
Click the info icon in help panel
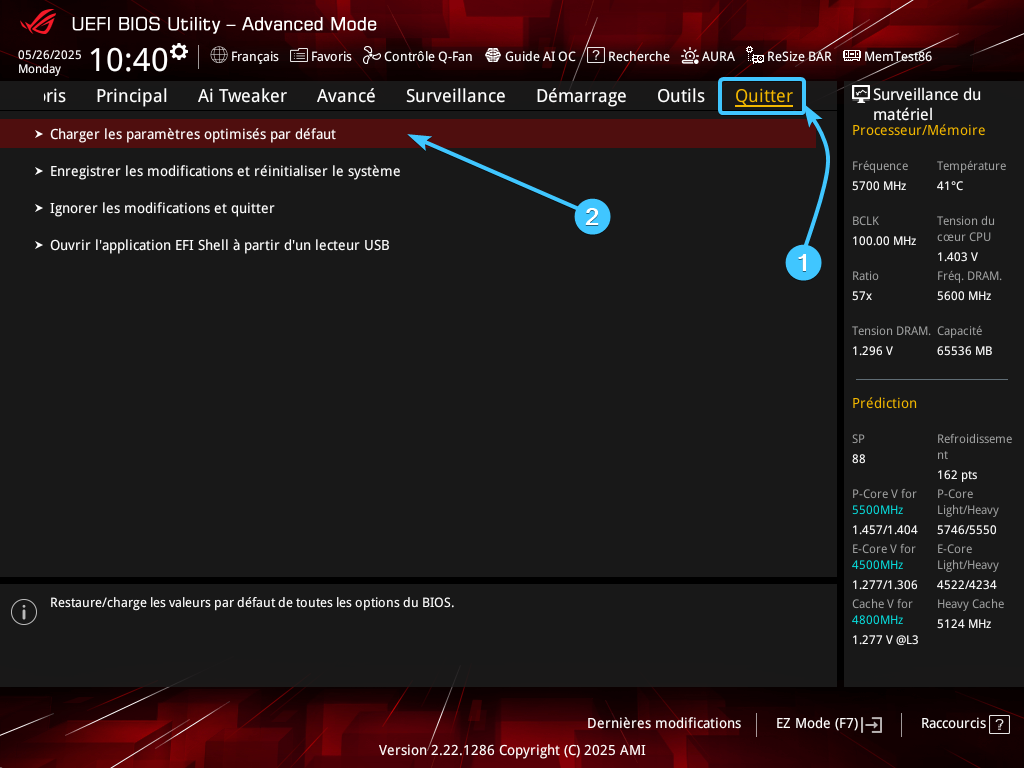coord(24,612)
